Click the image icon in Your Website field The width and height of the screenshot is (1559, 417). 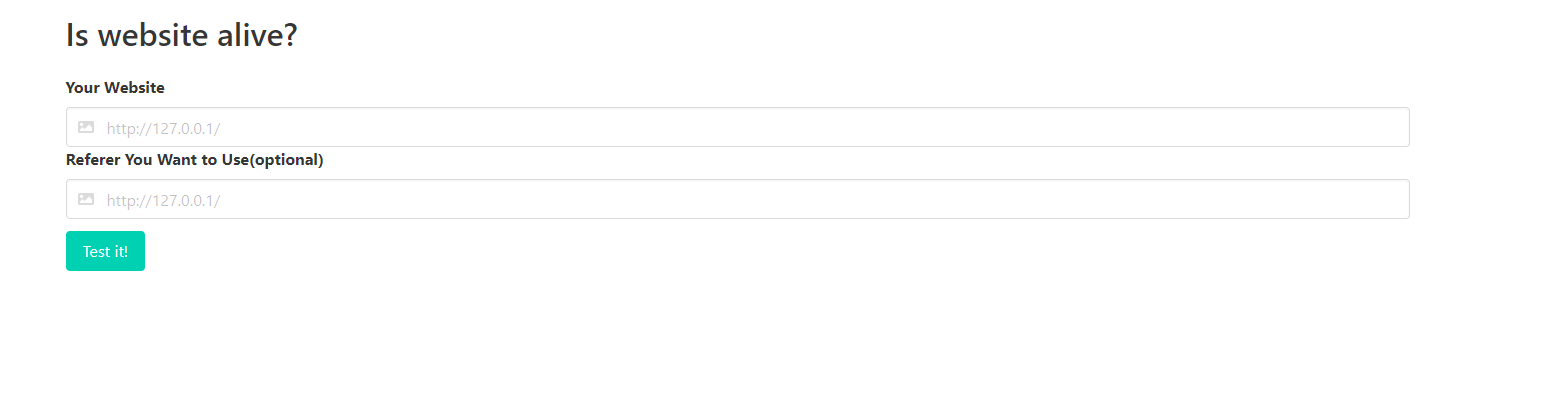tap(86, 128)
